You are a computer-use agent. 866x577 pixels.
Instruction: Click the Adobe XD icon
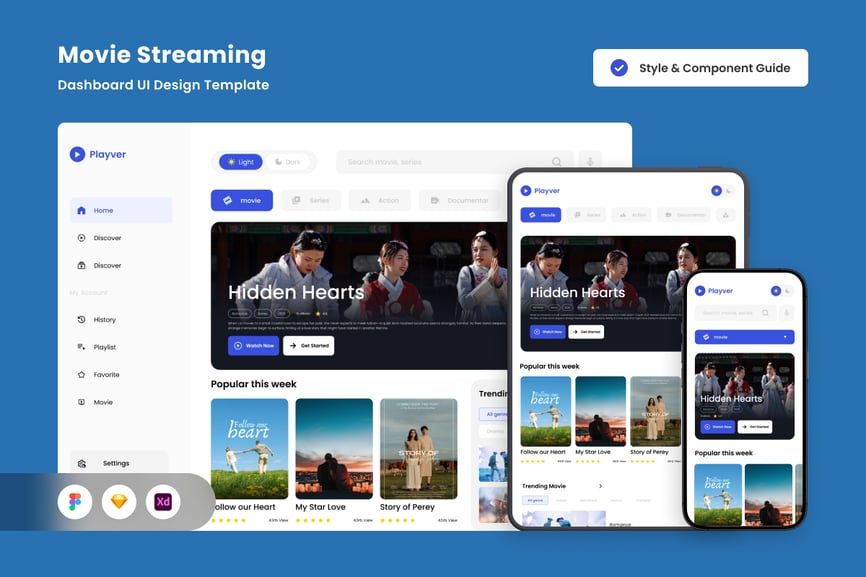click(163, 502)
